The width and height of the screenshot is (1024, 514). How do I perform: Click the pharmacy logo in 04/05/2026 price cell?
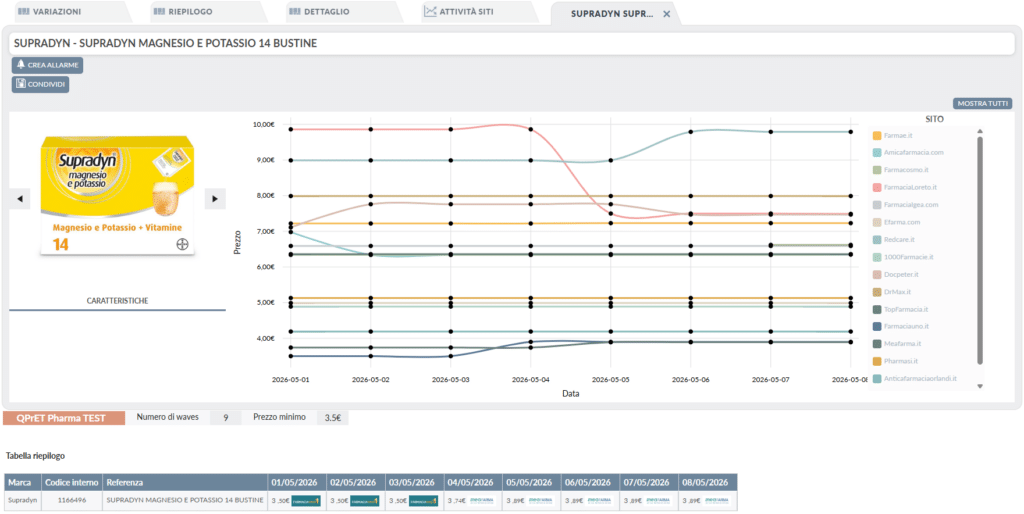click(x=482, y=500)
